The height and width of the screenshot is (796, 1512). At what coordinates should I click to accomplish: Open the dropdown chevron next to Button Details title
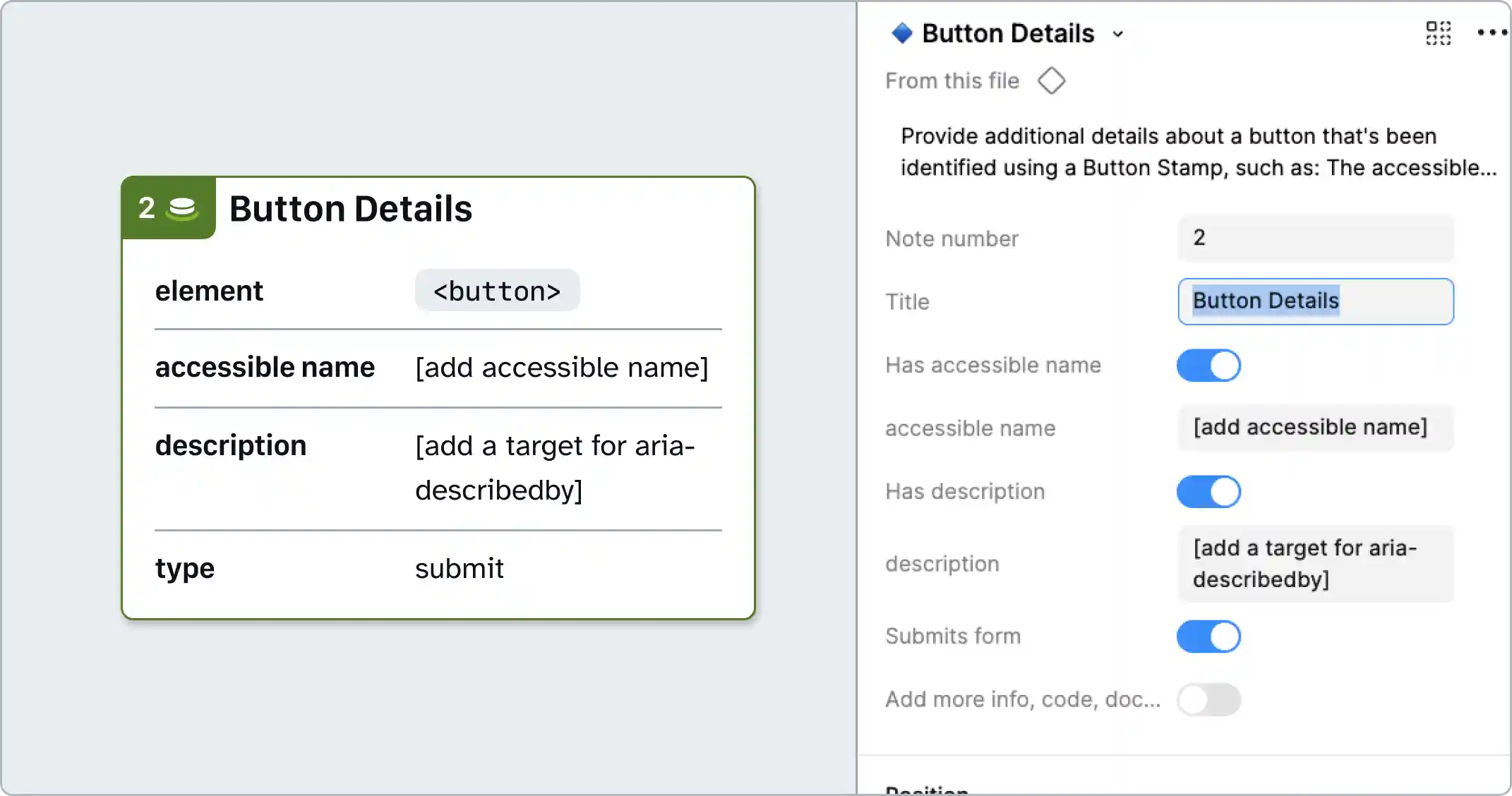point(1119,34)
